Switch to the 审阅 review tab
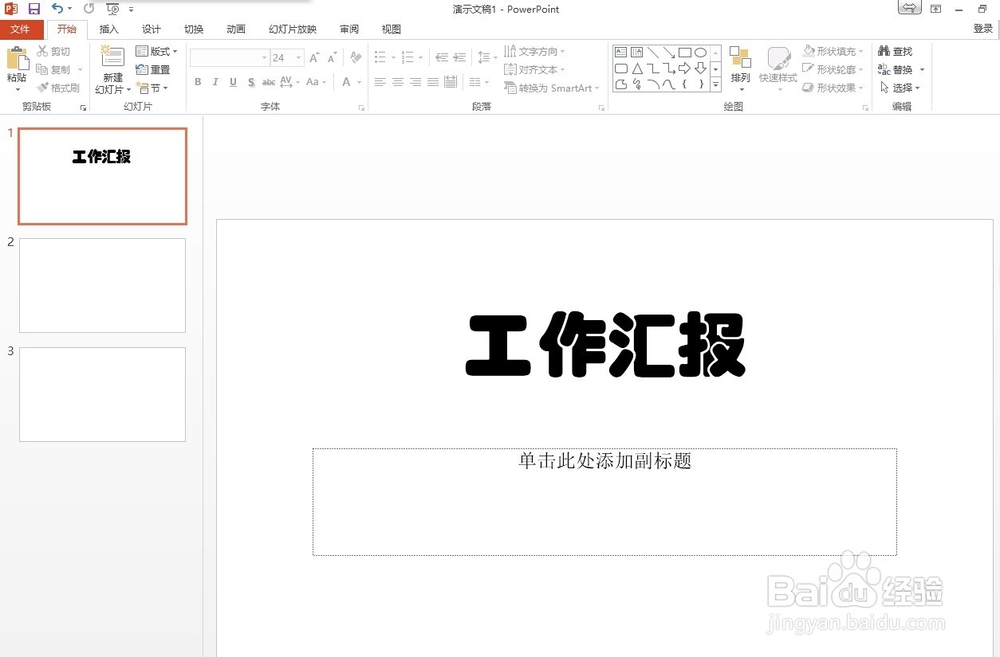This screenshot has width=1000, height=657. pyautogui.click(x=349, y=29)
